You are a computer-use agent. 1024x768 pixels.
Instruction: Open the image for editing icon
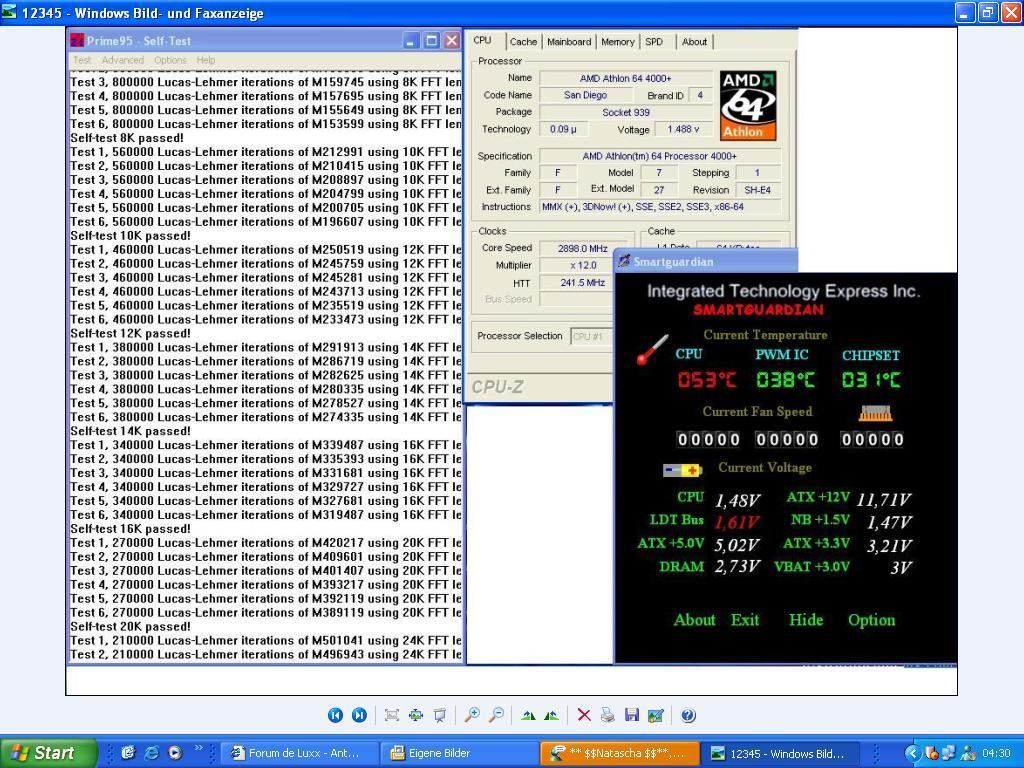point(656,715)
